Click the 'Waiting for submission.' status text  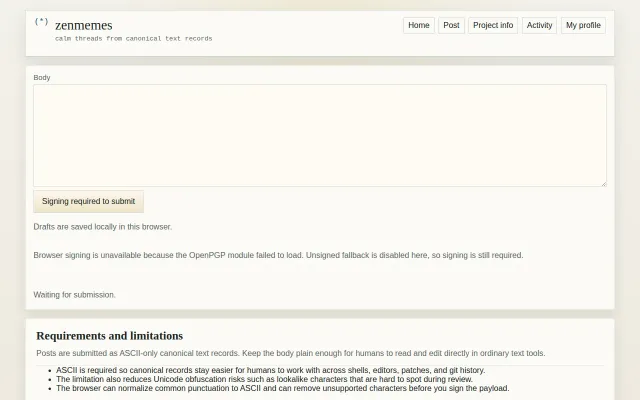click(x=74, y=295)
